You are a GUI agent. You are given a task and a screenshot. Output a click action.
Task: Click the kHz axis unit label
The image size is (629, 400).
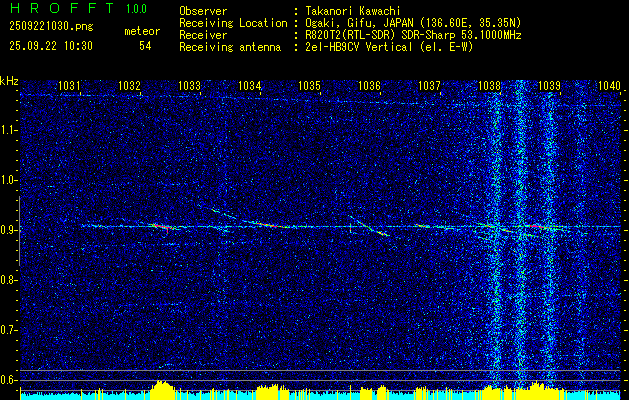pyautogui.click(x=9, y=81)
